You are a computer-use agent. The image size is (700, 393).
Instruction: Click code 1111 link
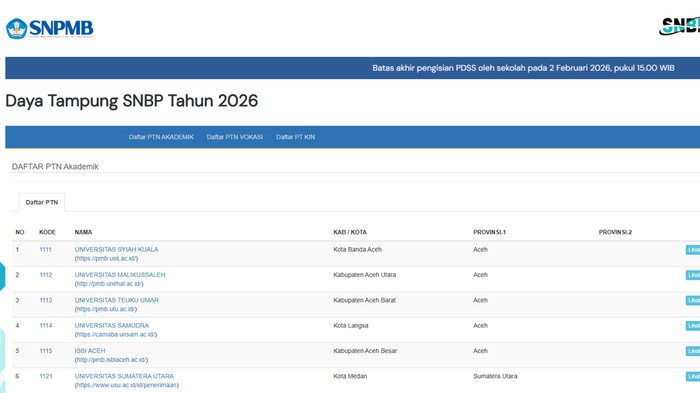(46, 250)
